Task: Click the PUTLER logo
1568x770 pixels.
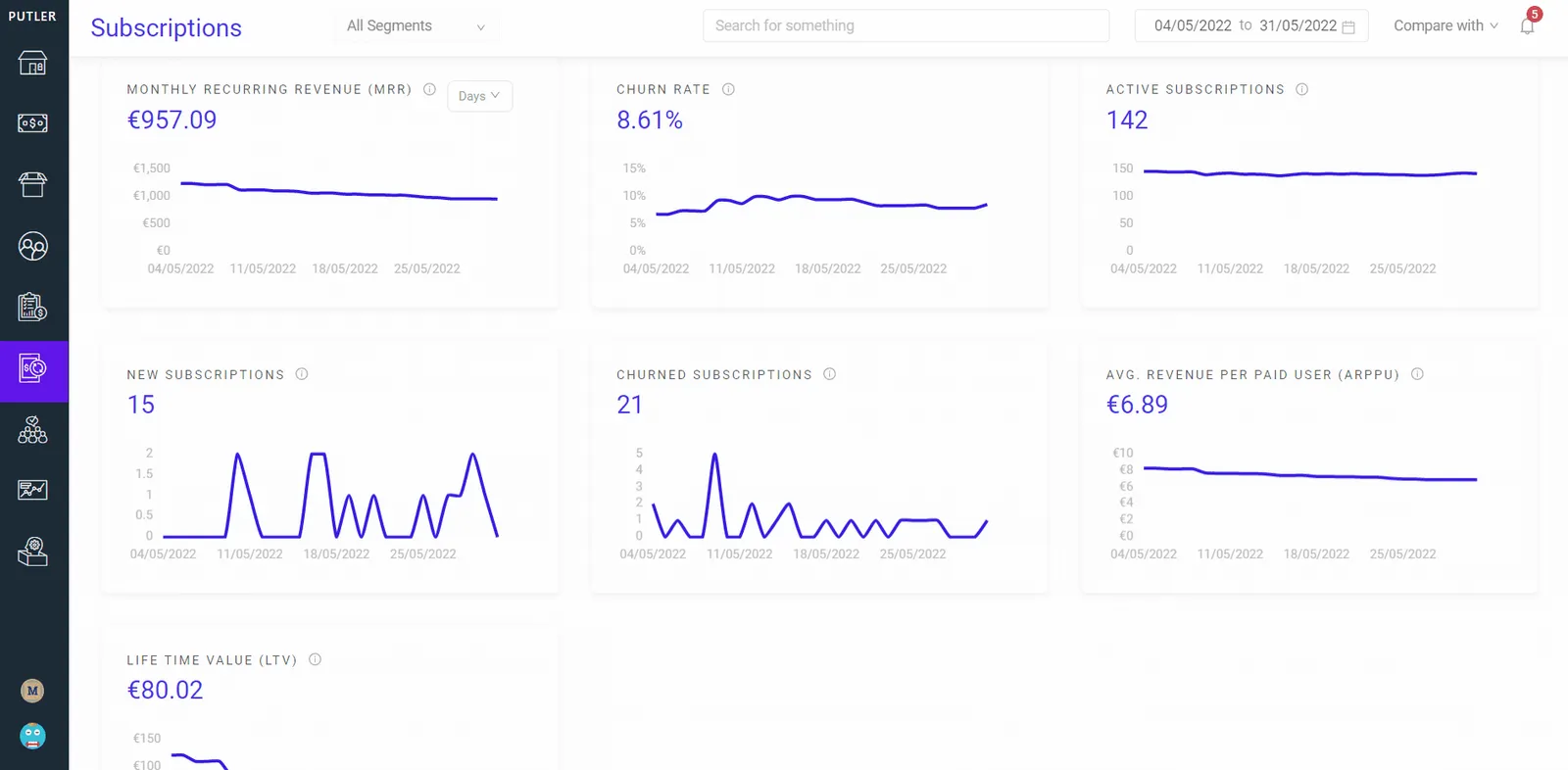Action: click(x=32, y=16)
